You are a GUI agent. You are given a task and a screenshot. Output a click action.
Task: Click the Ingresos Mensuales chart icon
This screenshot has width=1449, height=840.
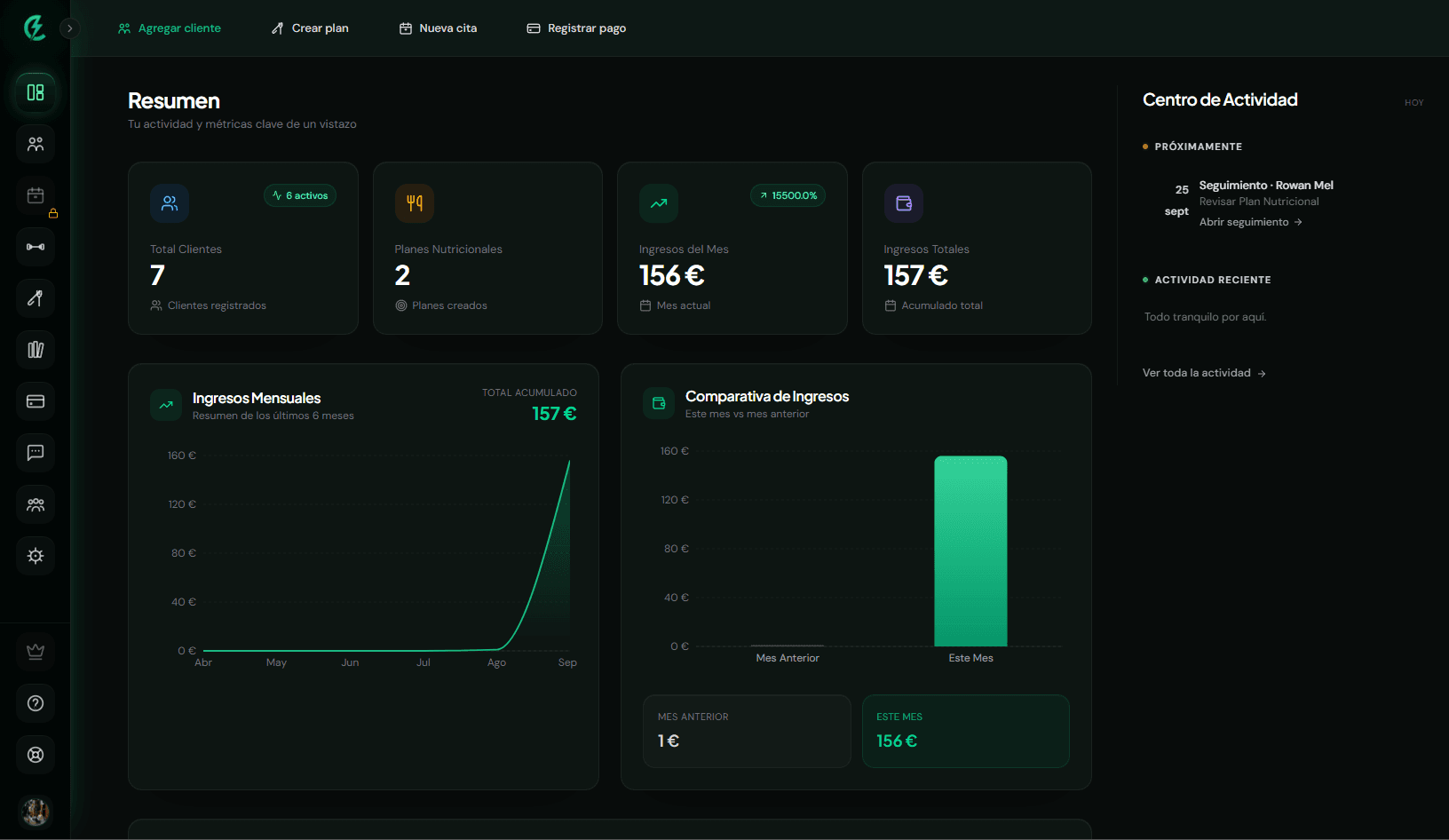point(166,405)
